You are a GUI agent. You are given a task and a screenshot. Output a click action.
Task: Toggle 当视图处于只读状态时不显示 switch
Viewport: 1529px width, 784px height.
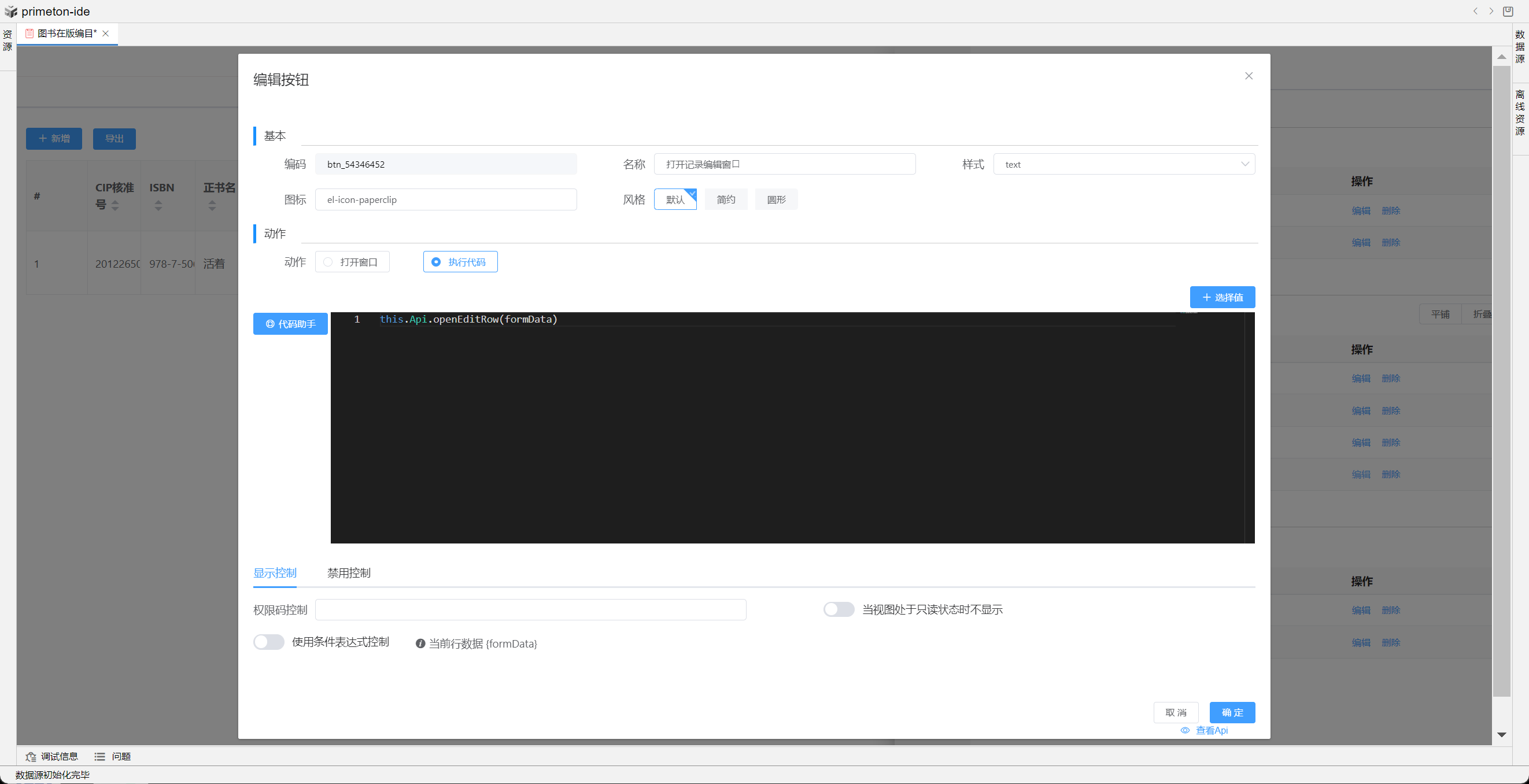click(x=838, y=609)
